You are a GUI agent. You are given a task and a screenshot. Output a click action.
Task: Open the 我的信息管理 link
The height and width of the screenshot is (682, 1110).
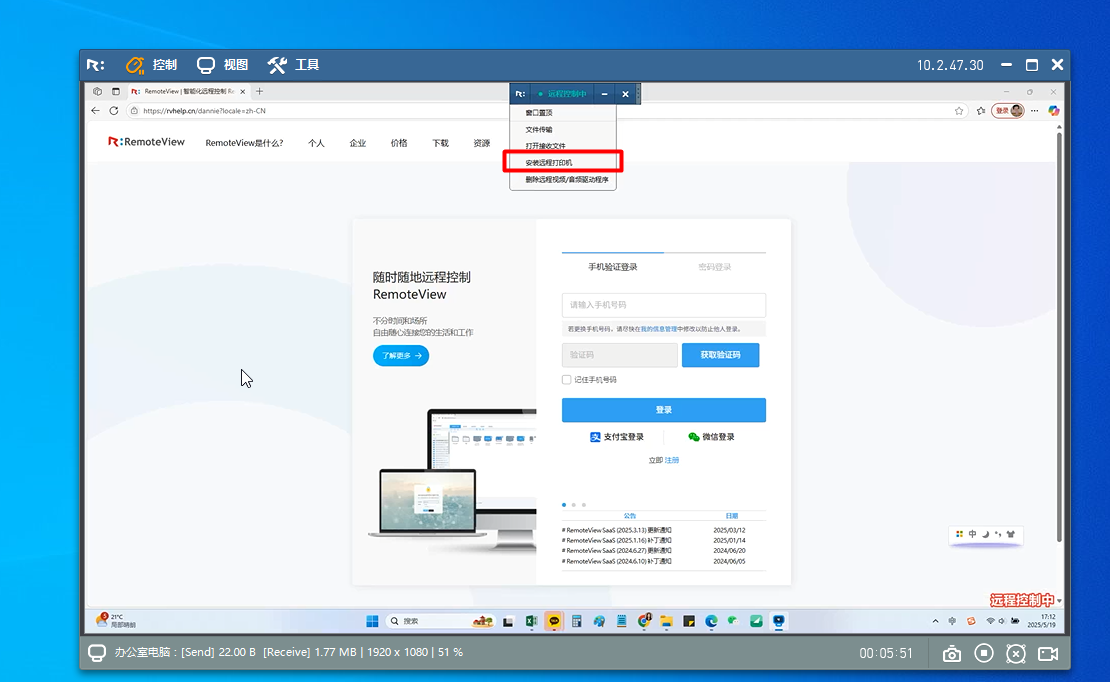click(x=658, y=329)
